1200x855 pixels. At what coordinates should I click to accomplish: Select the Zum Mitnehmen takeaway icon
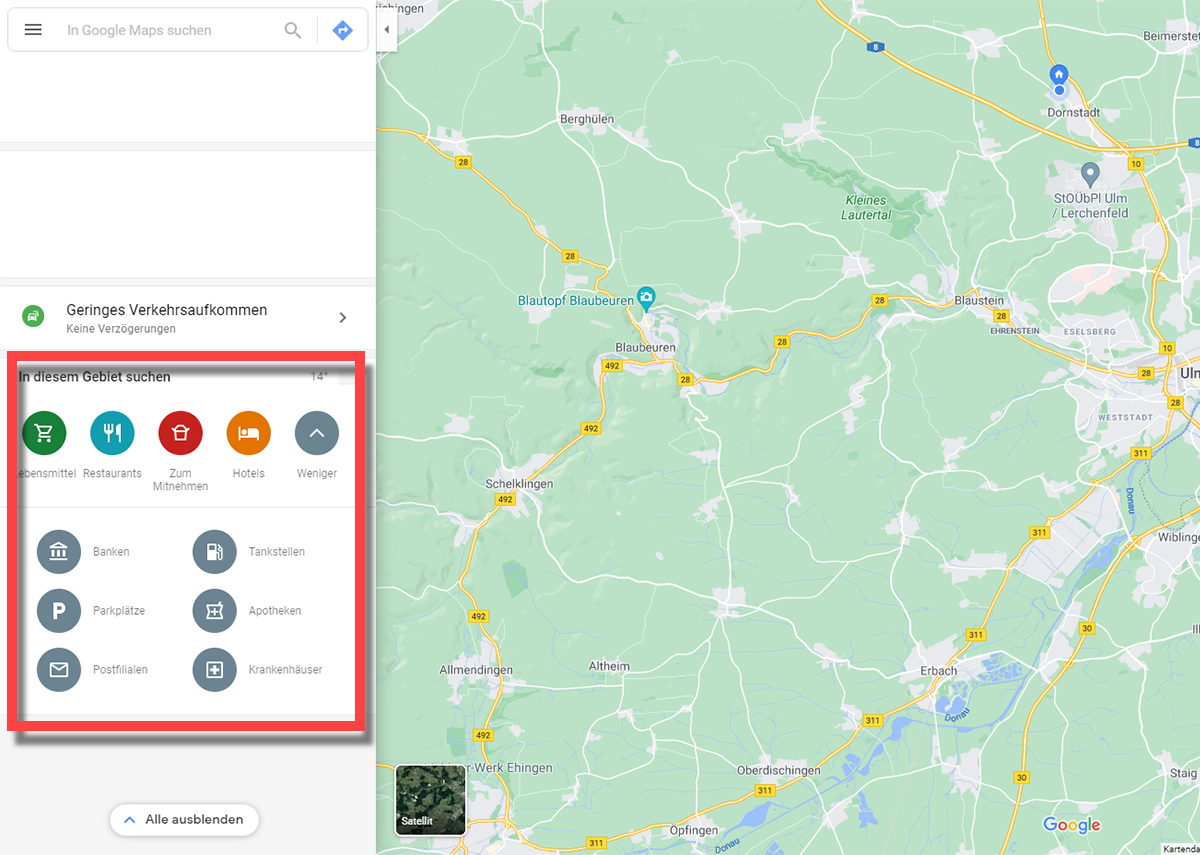click(x=180, y=433)
